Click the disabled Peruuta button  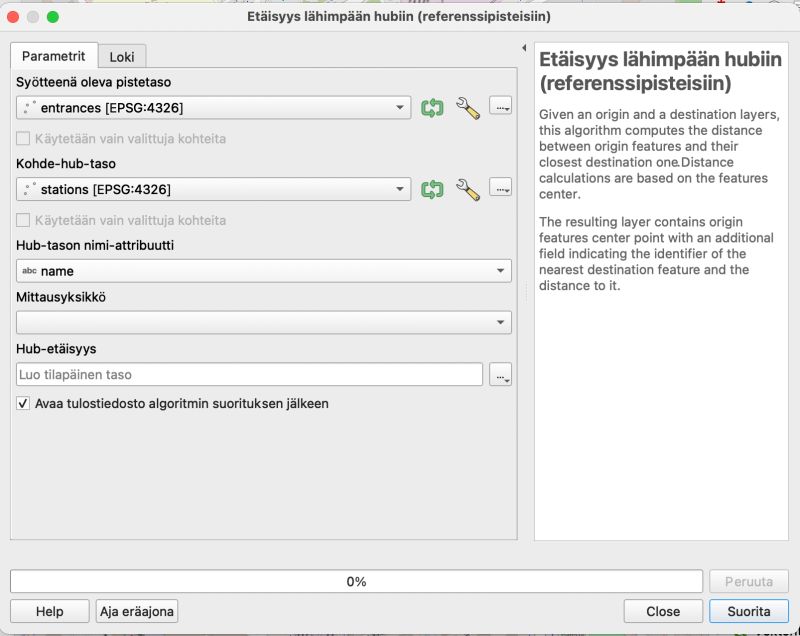tap(748, 581)
